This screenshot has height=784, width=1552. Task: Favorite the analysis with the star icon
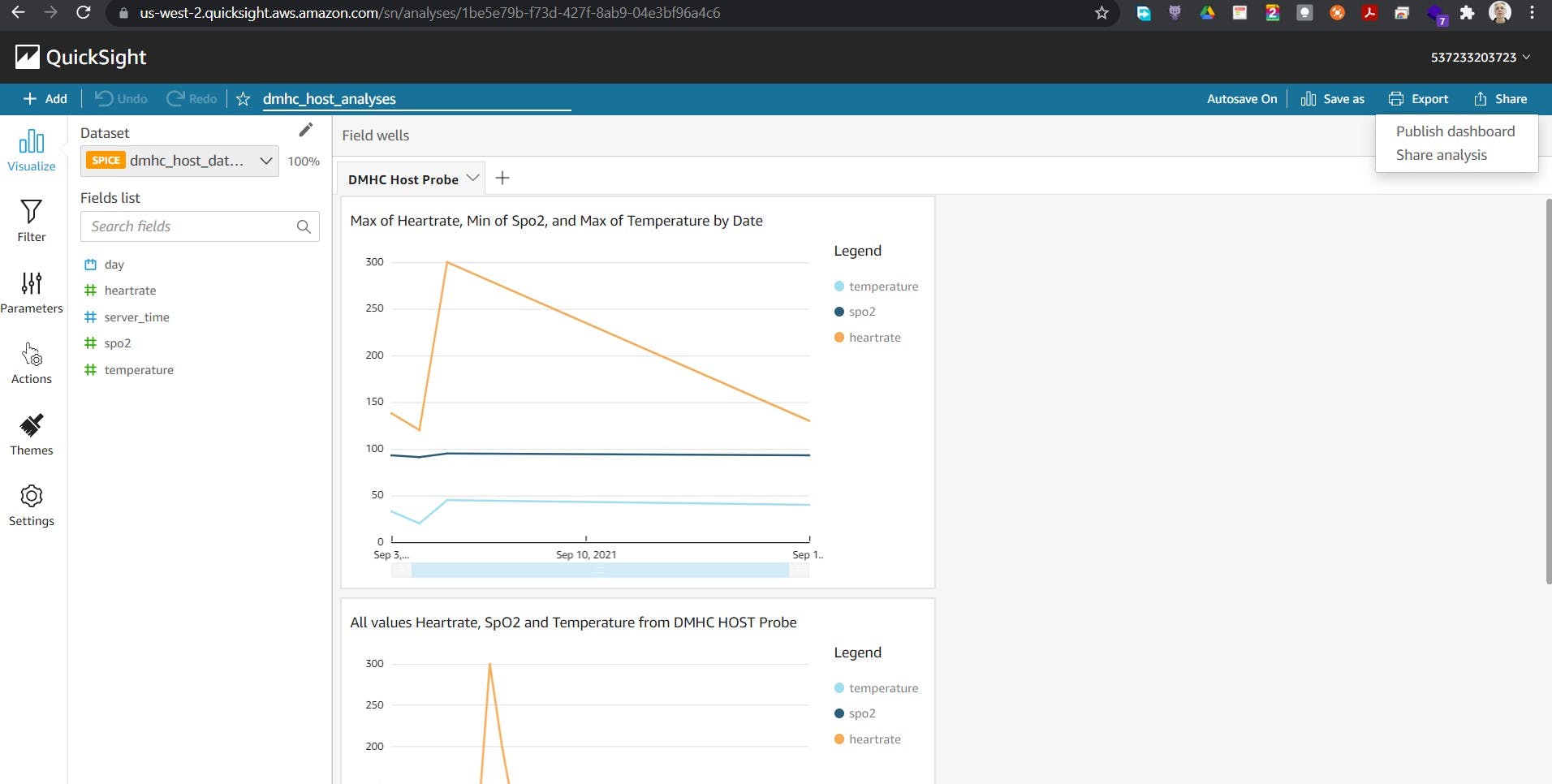(243, 99)
